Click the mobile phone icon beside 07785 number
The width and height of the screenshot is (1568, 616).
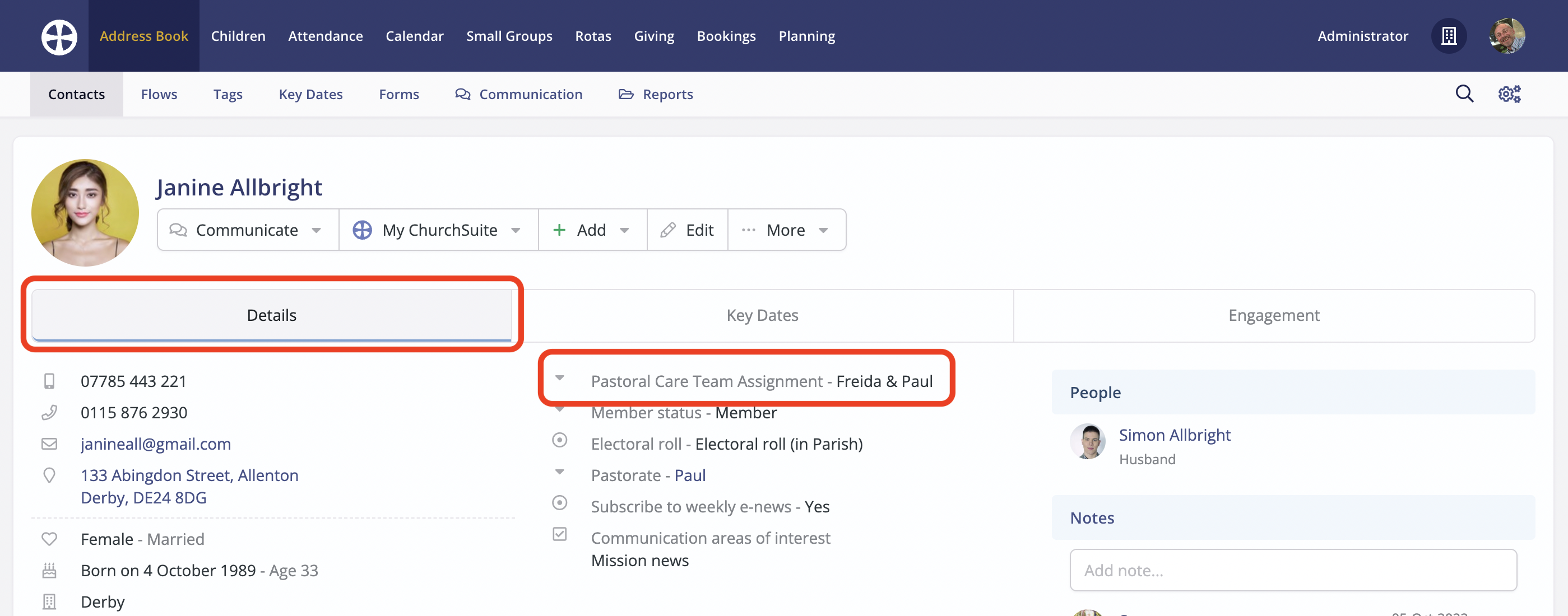49,381
